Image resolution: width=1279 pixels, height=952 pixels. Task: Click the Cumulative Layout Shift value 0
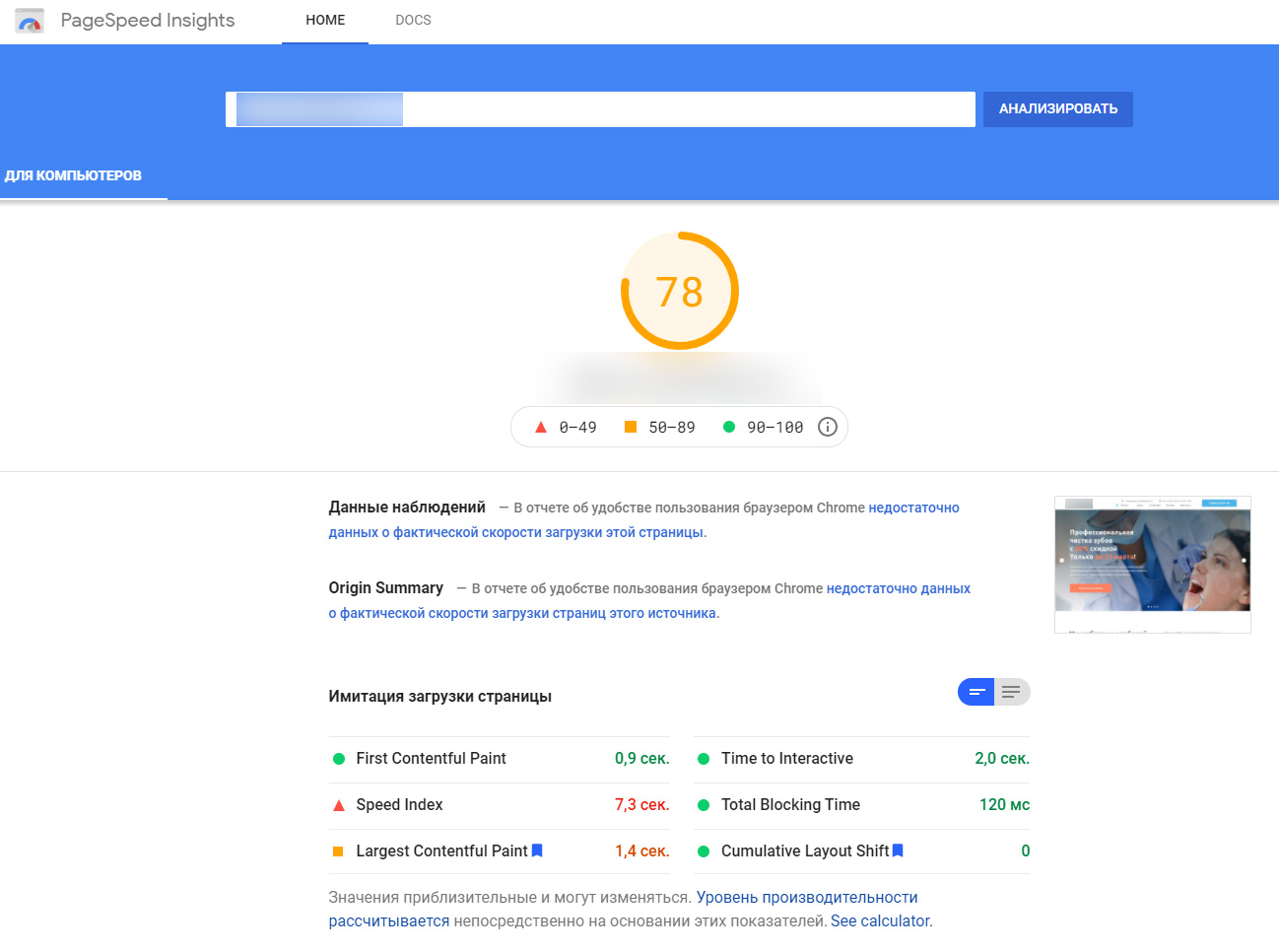pyautogui.click(x=1026, y=851)
